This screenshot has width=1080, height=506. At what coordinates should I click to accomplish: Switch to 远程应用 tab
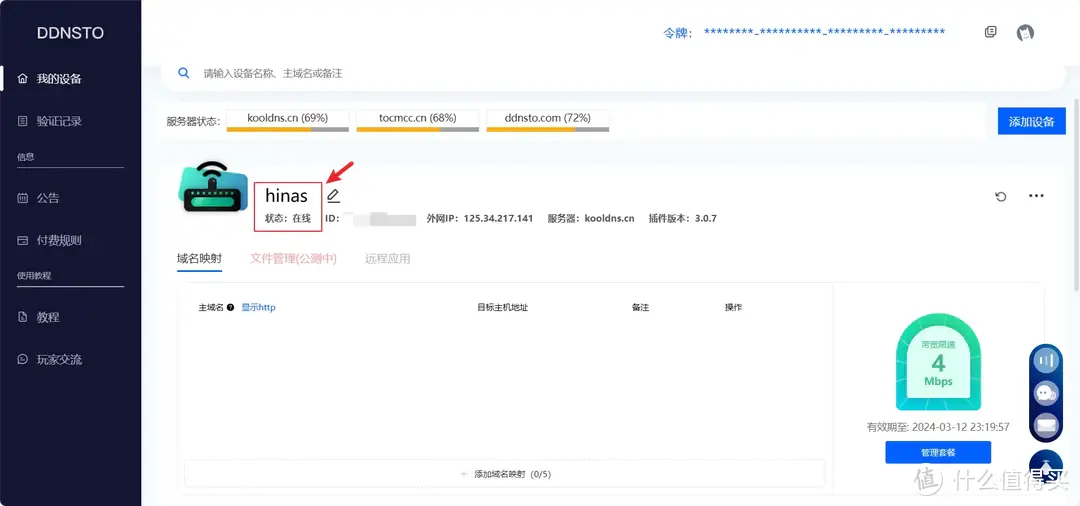(388, 259)
